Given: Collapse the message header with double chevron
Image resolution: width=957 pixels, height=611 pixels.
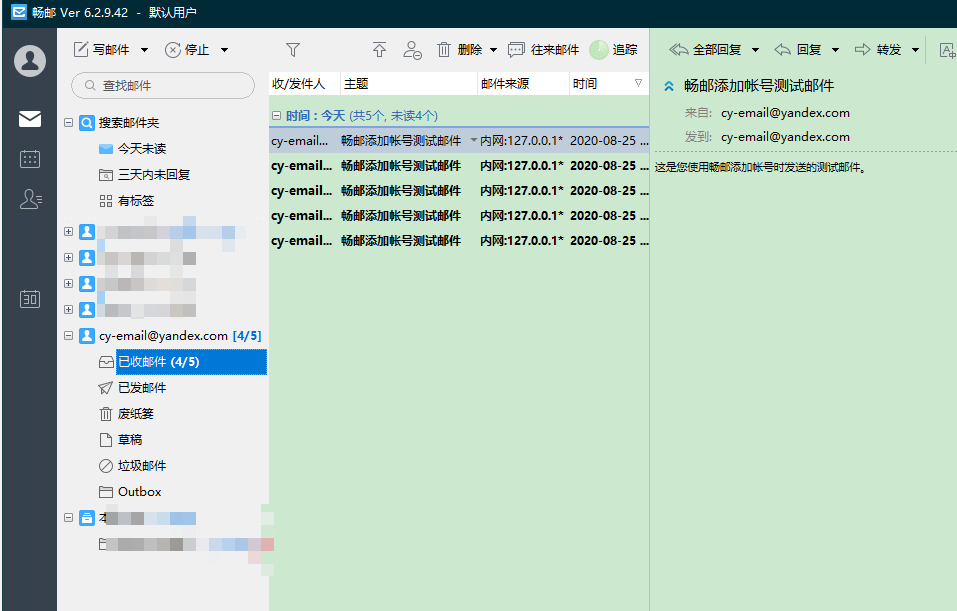Looking at the screenshot, I should coord(669,86).
